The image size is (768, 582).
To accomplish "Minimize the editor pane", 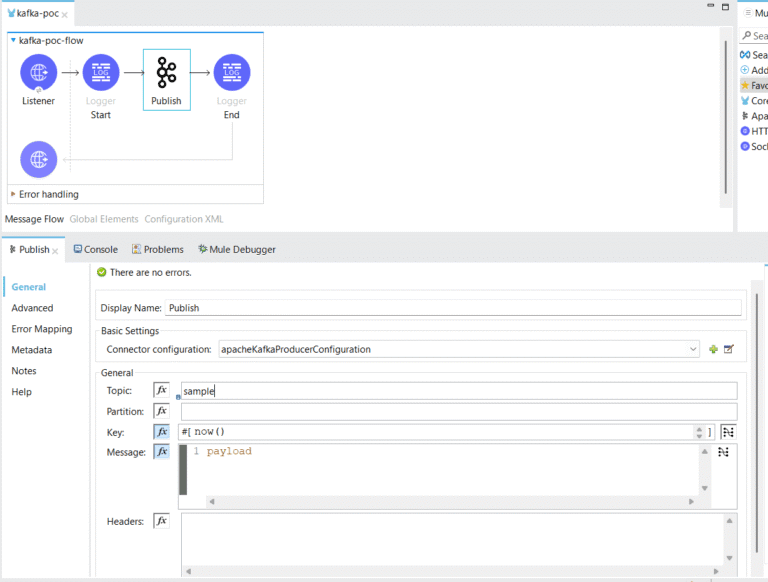I will pos(711,6).
